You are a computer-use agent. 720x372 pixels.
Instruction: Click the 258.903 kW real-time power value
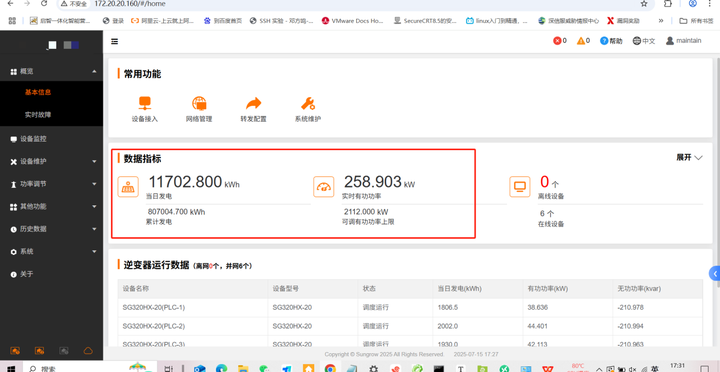(379, 182)
